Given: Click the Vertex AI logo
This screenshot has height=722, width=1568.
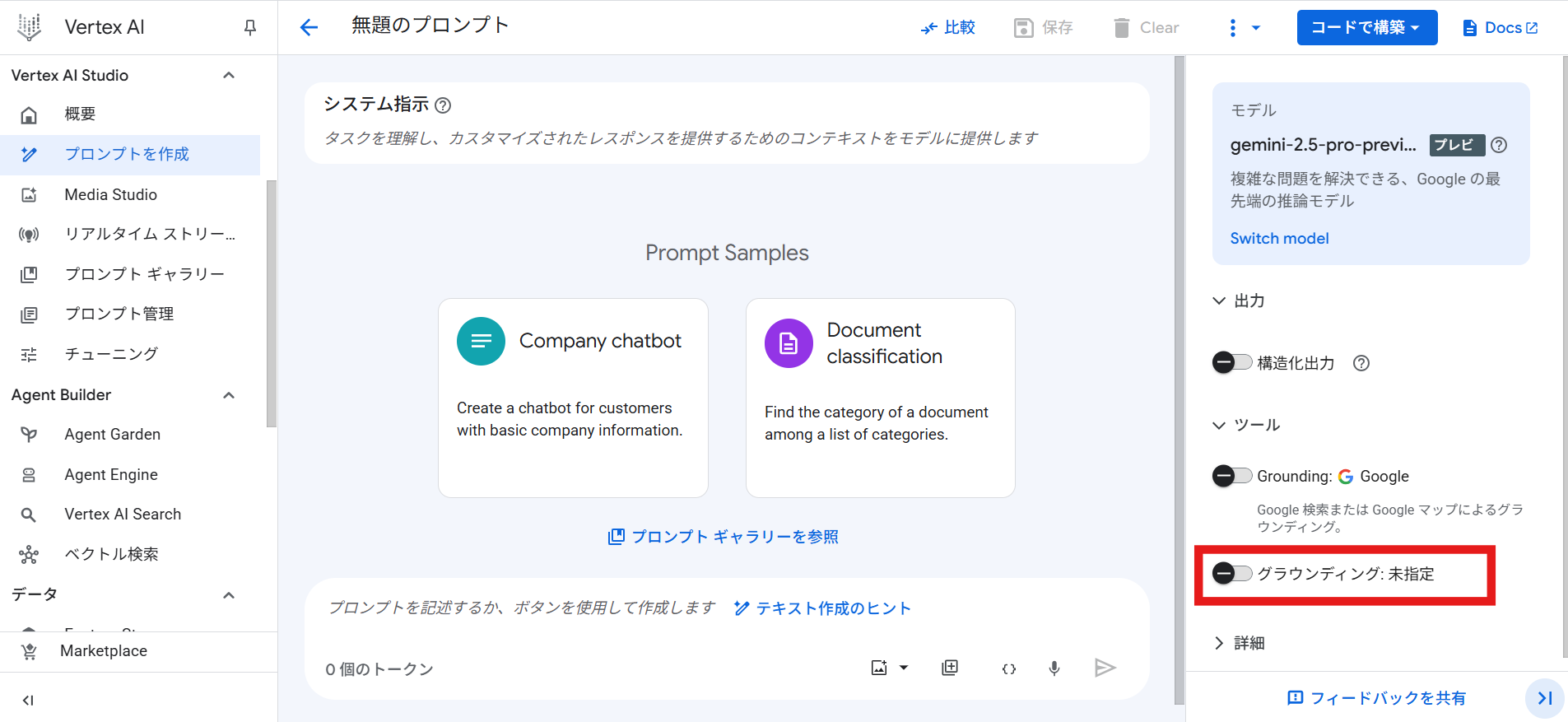Looking at the screenshot, I should coord(29,27).
